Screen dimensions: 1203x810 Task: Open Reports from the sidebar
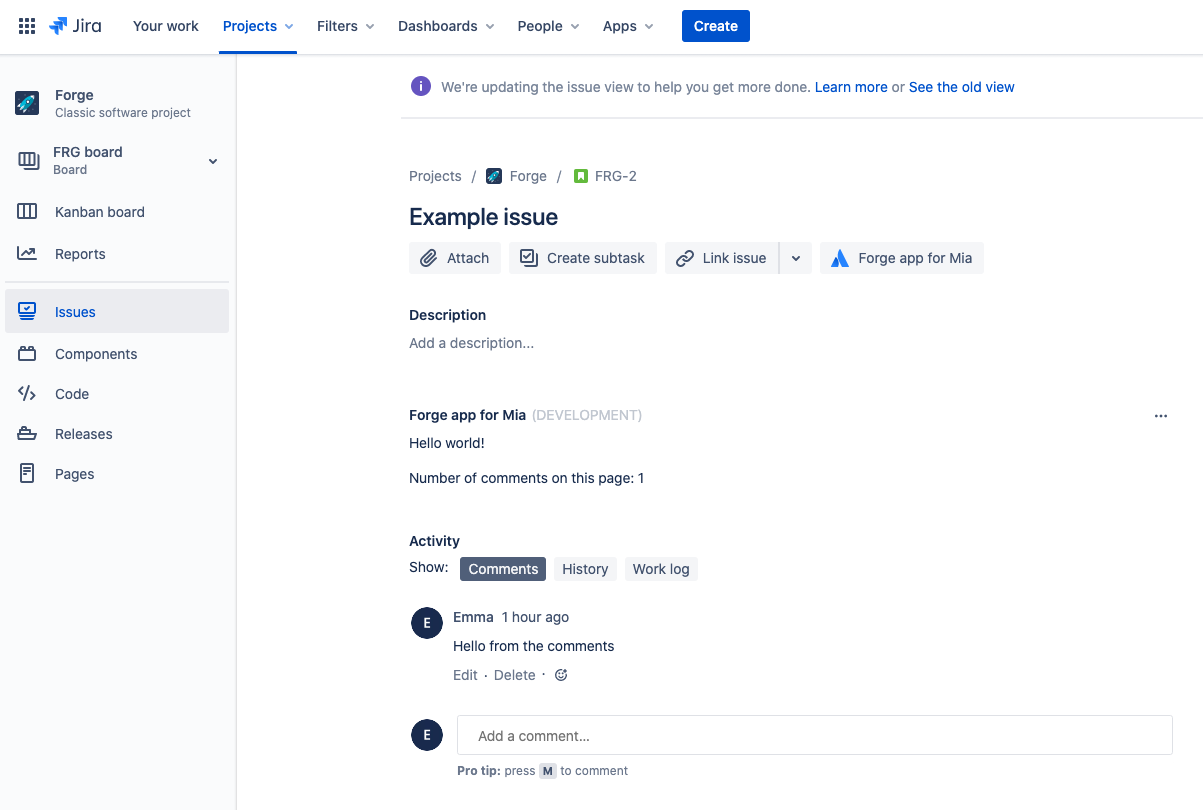[x=80, y=253]
